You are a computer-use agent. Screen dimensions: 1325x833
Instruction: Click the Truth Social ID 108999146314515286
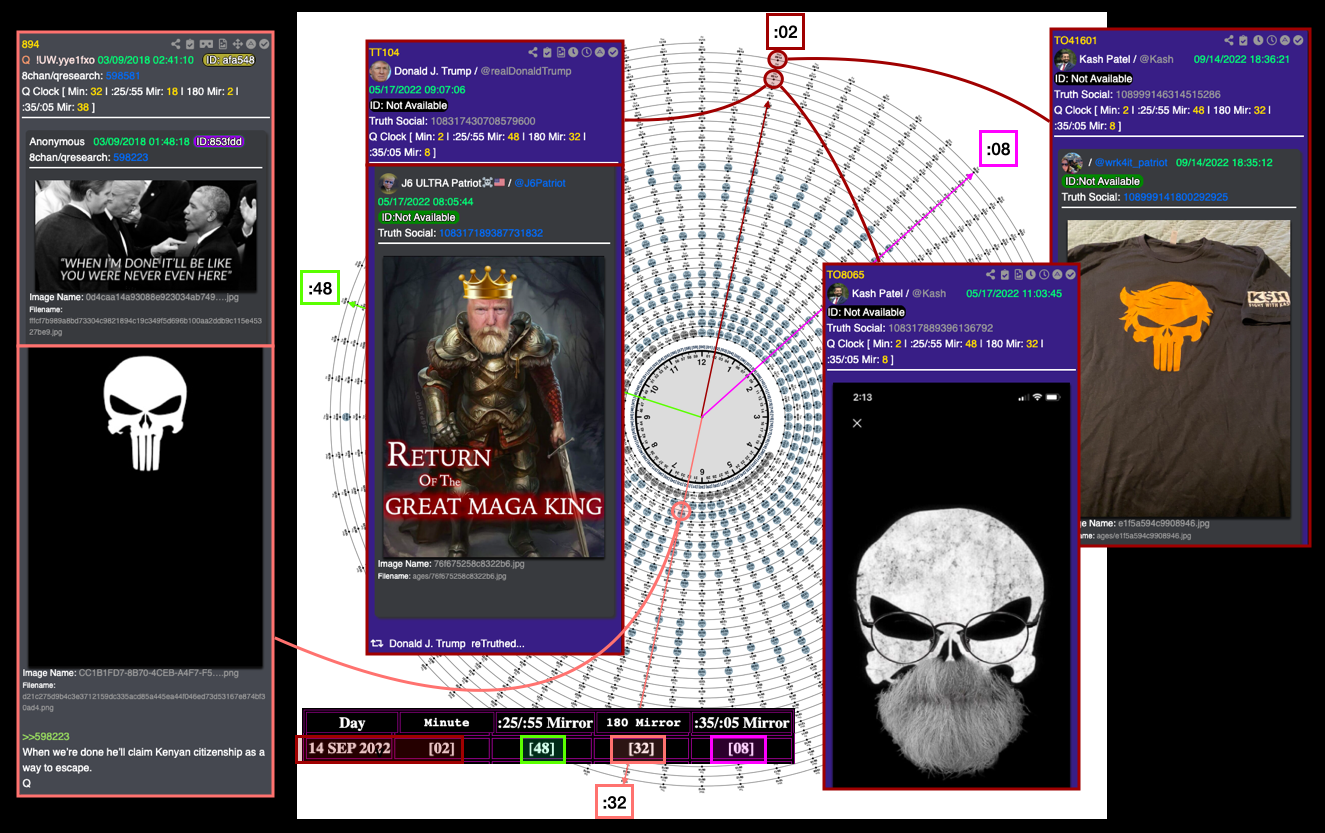tap(1168, 94)
